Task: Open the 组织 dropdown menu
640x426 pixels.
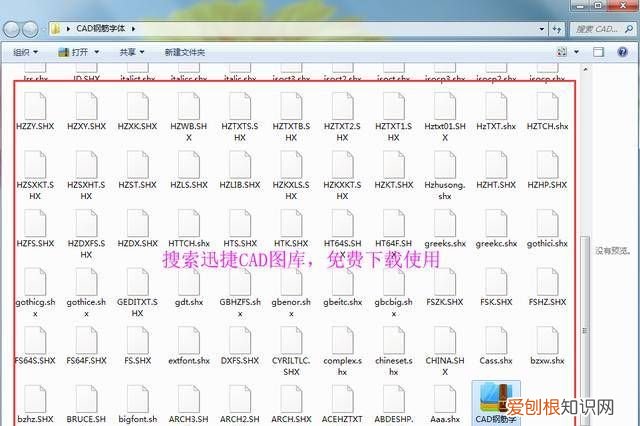Action: click(x=25, y=52)
